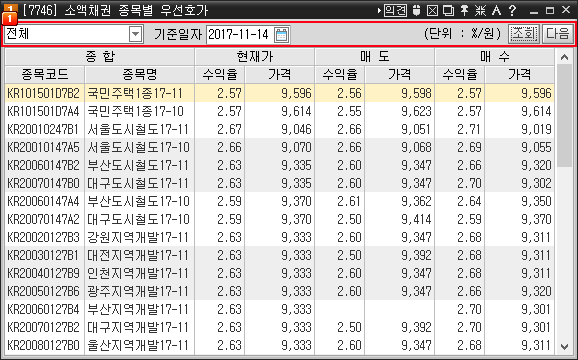Open the 전체 dropdown list
Viewport: 578px width, 360px height.
coord(136,34)
